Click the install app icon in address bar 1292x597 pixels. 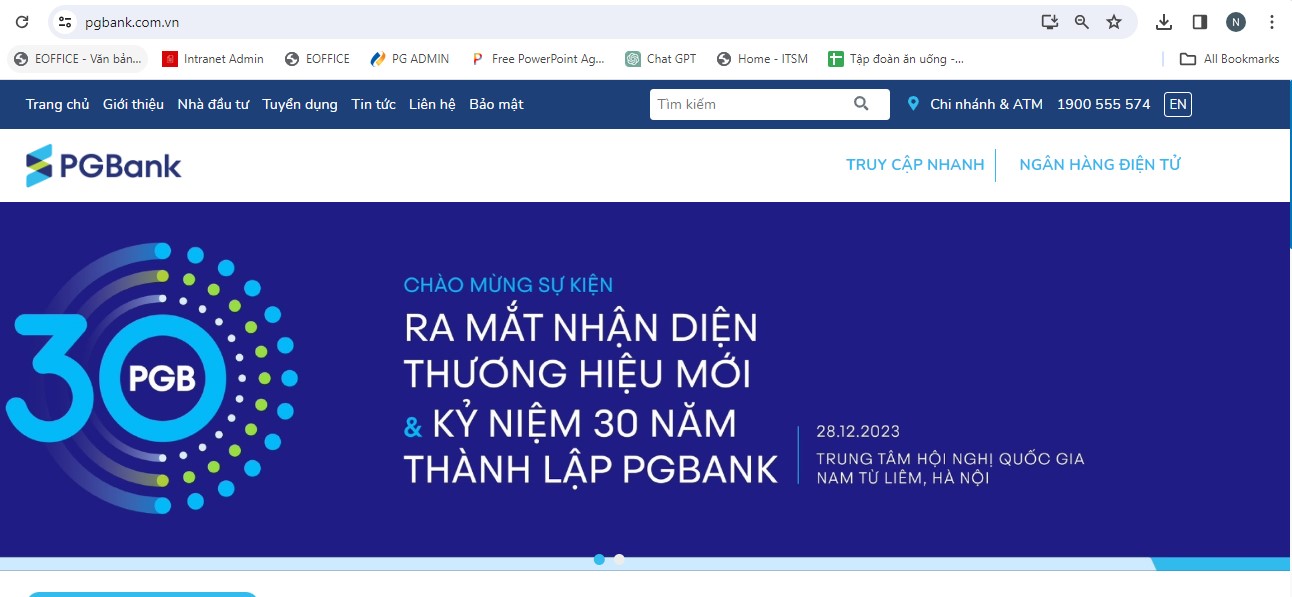(x=1049, y=21)
